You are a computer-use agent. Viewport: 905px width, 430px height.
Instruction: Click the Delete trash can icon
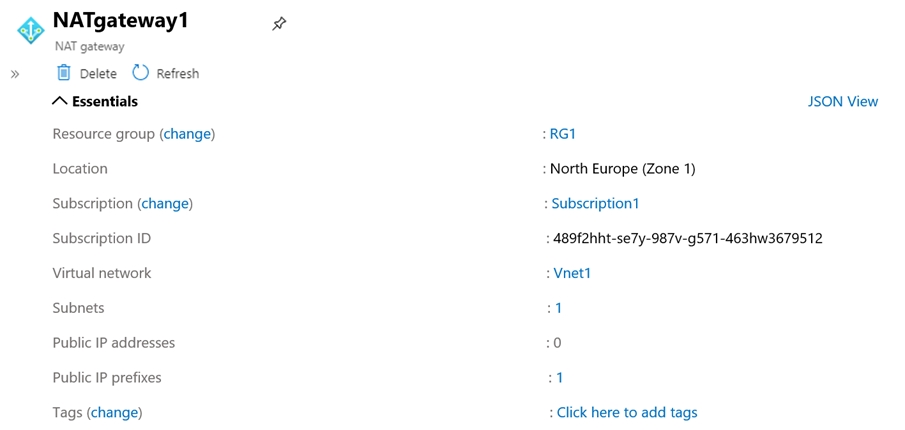pyautogui.click(x=64, y=73)
